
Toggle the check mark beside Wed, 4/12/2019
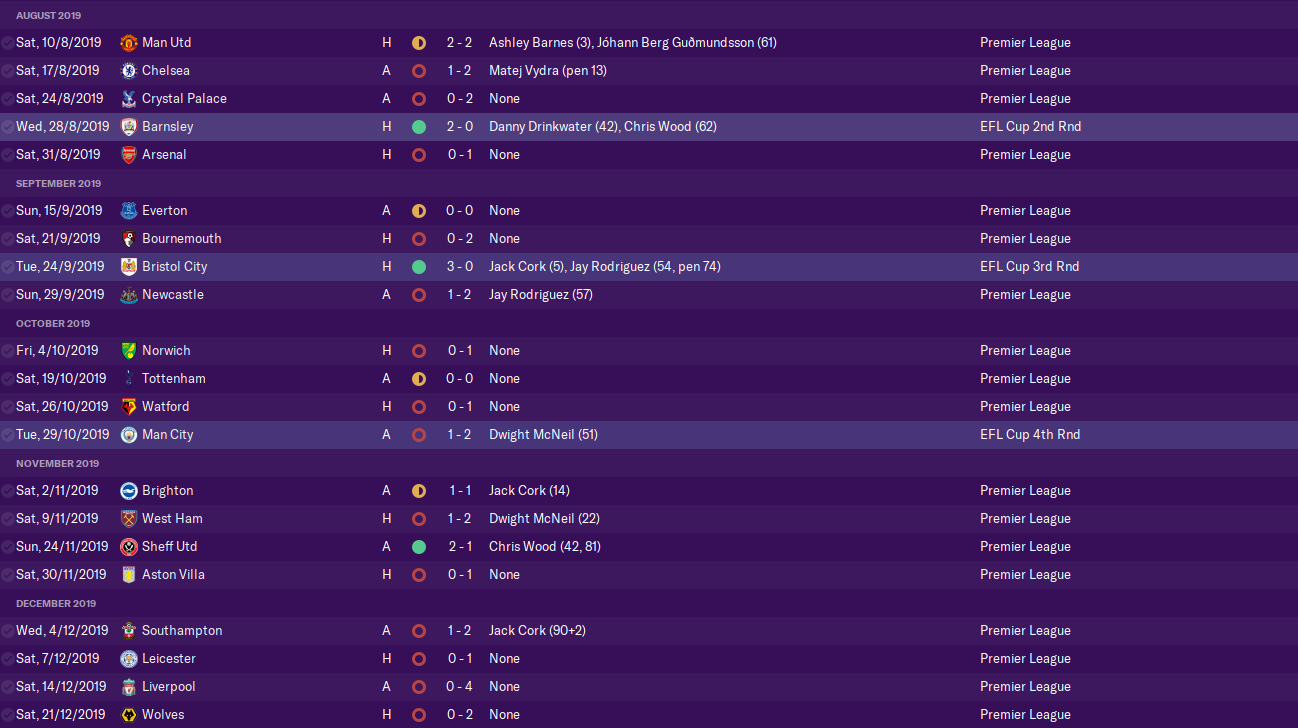(8, 631)
